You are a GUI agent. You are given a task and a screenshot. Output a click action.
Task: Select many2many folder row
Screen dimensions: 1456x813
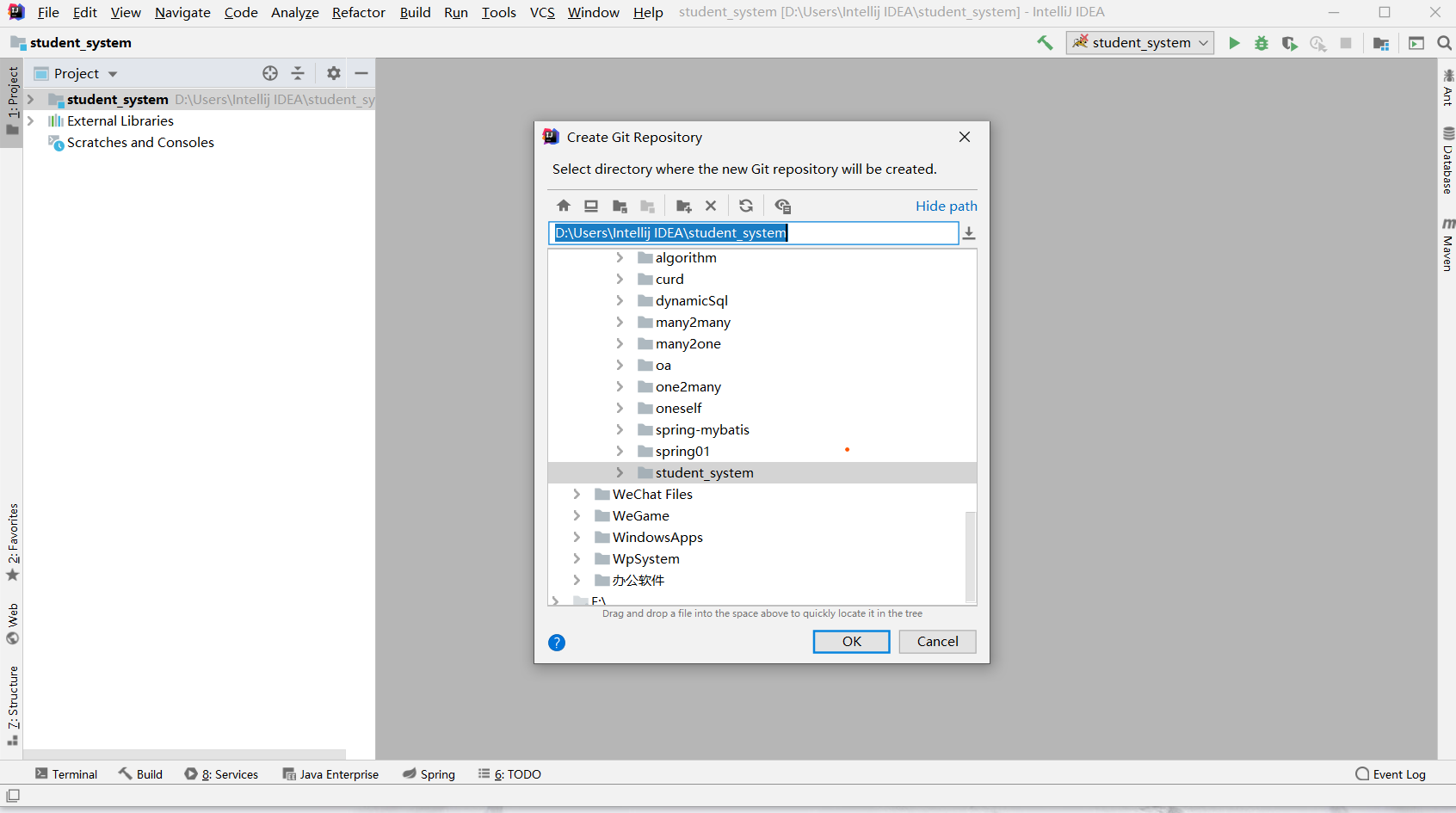coord(762,323)
